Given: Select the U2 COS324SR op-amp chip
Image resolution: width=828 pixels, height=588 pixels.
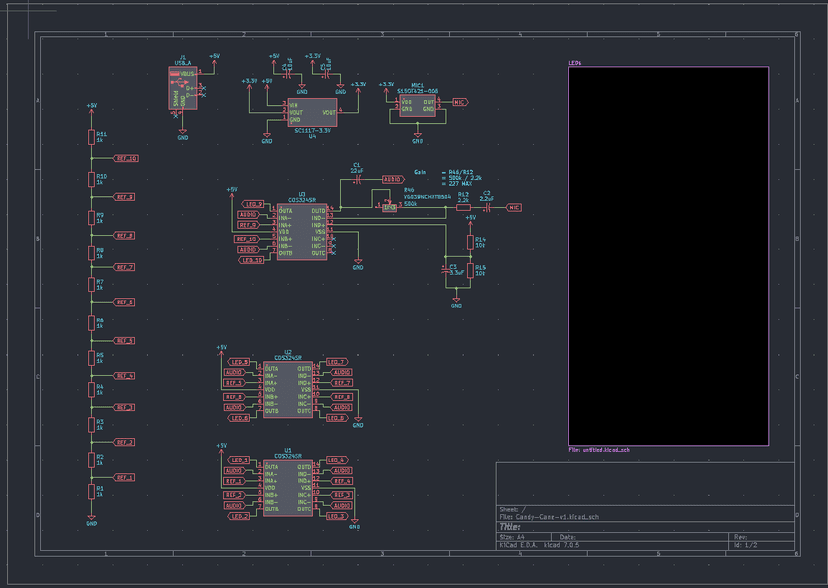Looking at the screenshot, I should (288, 390).
